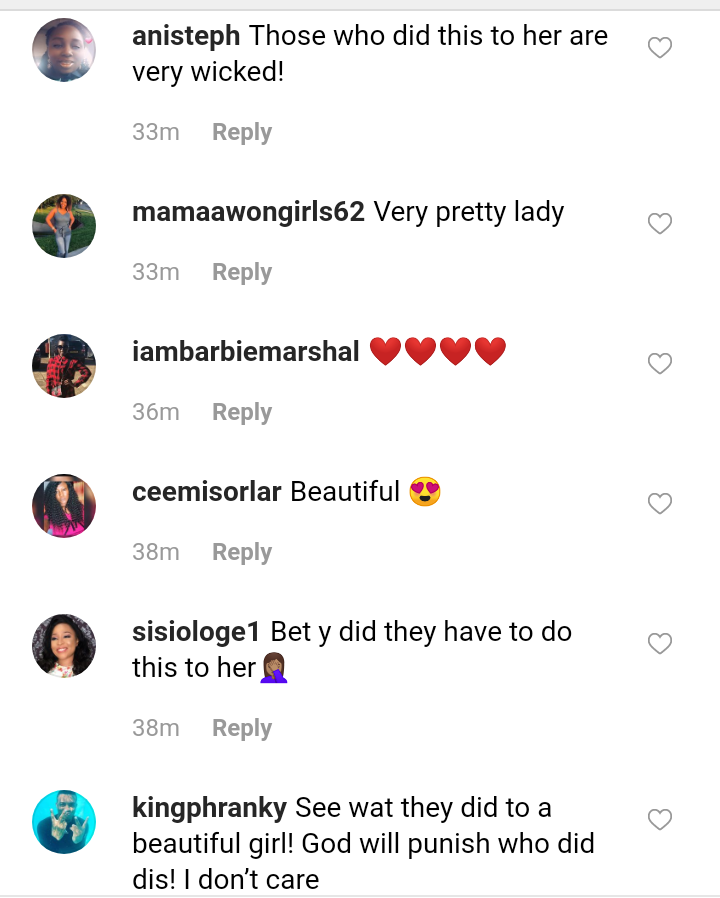The width and height of the screenshot is (720, 898).
Task: View sisiologe1's profile picture
Action: 64,645
